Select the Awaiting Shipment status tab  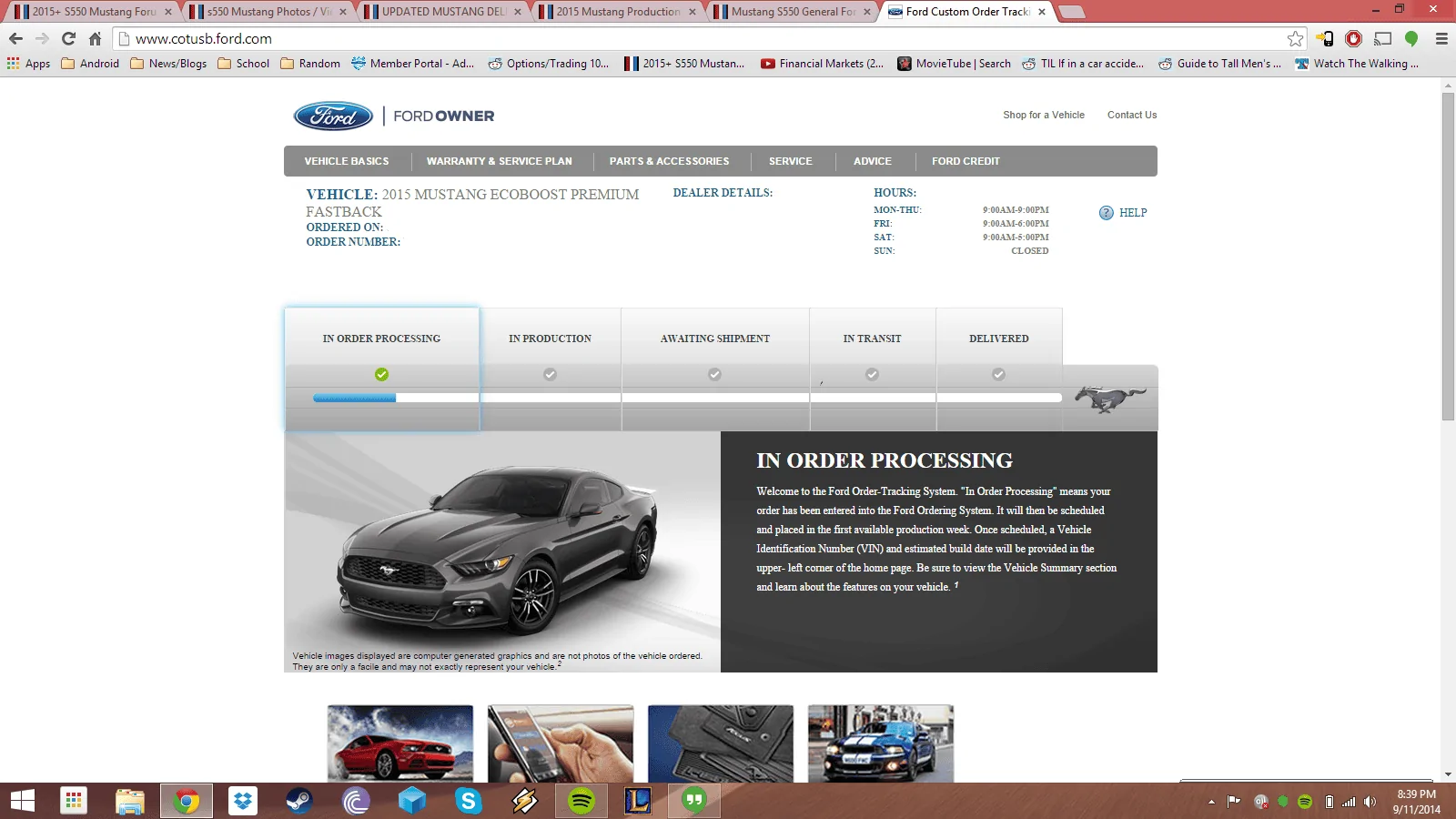(715, 369)
